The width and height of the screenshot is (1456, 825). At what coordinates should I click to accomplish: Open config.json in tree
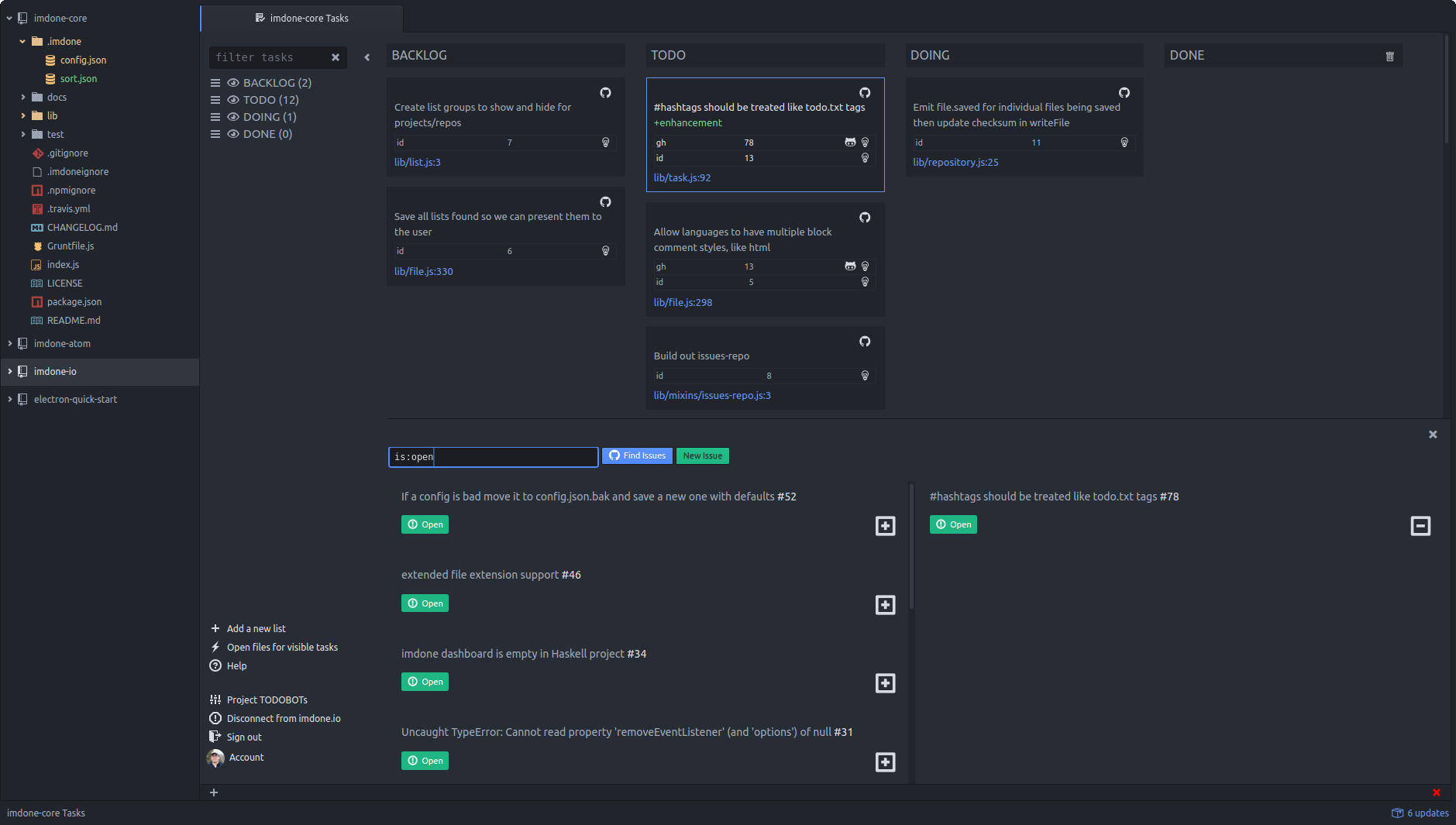83,60
